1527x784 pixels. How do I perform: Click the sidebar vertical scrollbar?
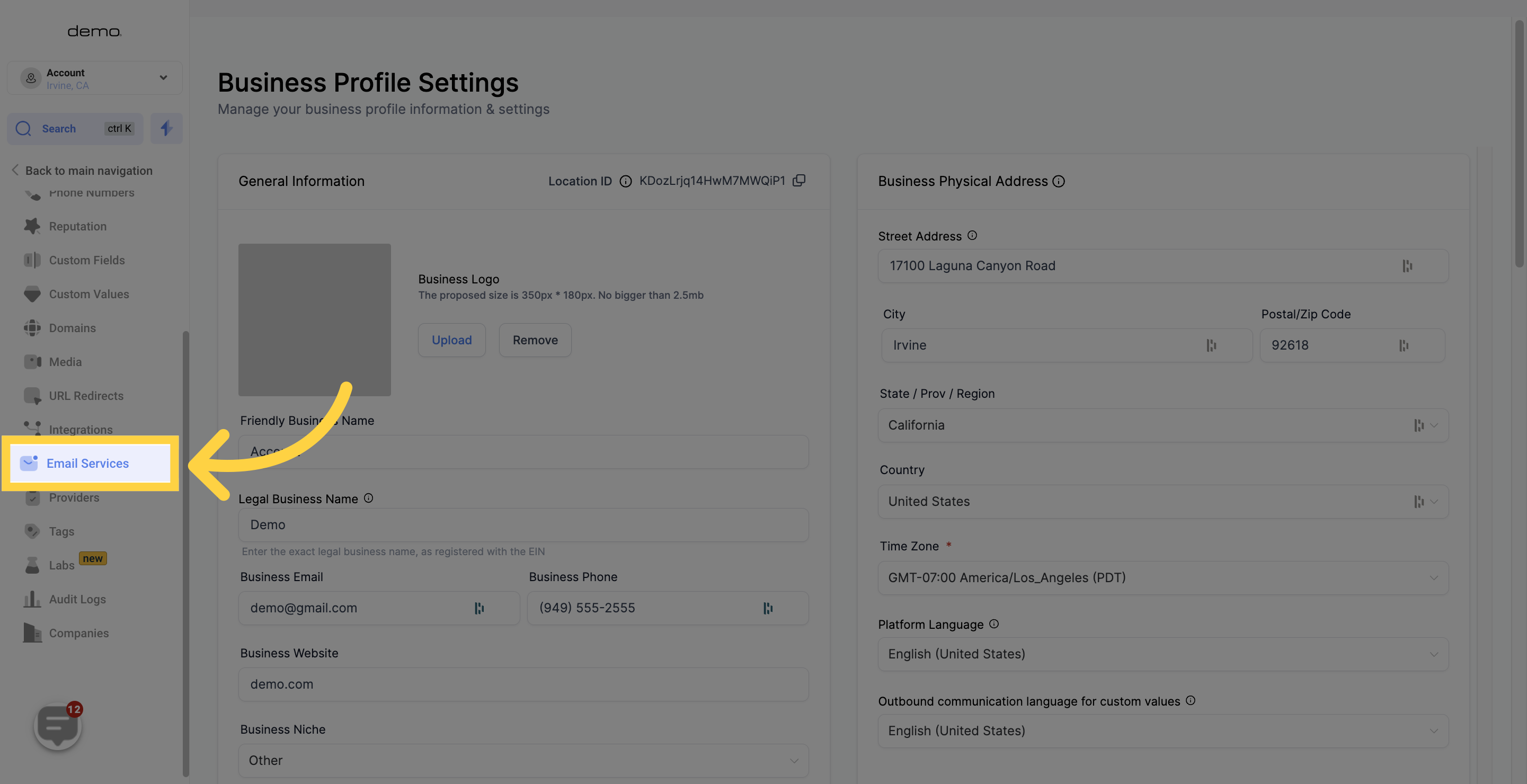pyautogui.click(x=185, y=553)
